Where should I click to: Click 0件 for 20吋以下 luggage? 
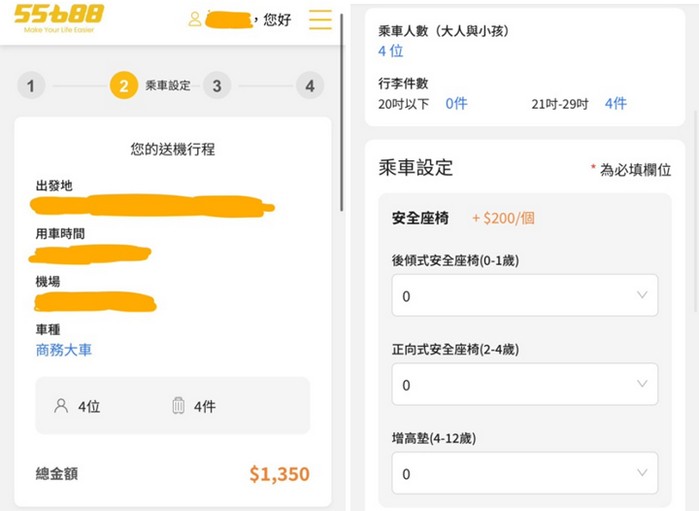pos(456,103)
